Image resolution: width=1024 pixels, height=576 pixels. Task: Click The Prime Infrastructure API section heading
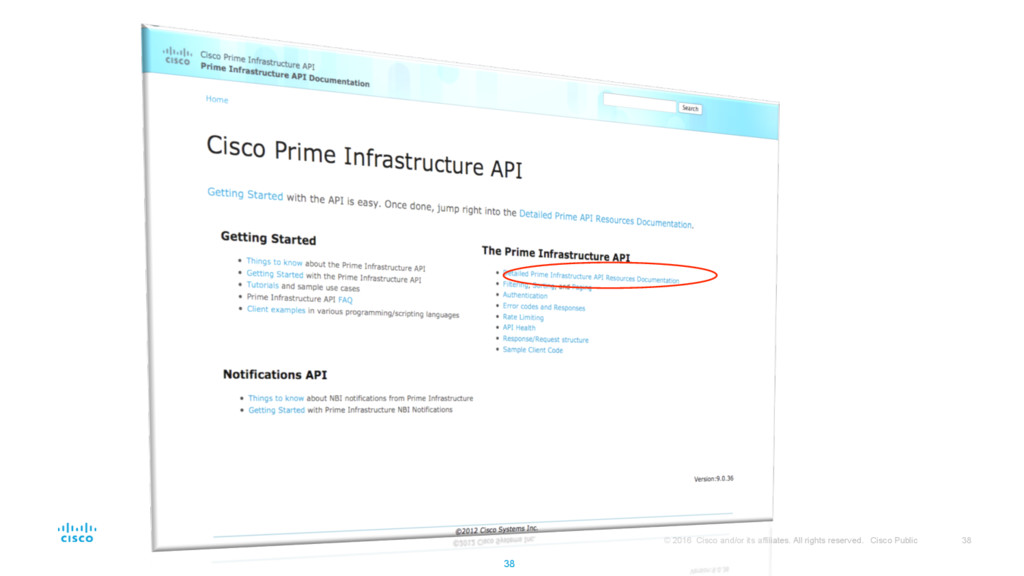[x=556, y=254]
